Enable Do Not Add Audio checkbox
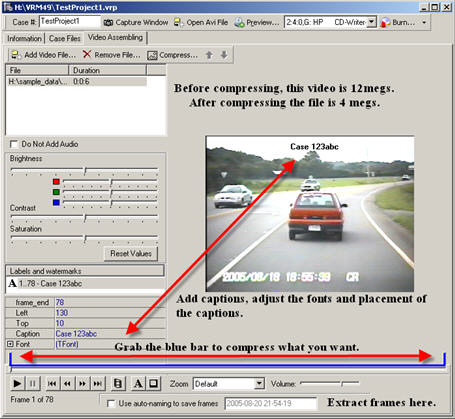This screenshot has height=419, width=455. [14, 144]
